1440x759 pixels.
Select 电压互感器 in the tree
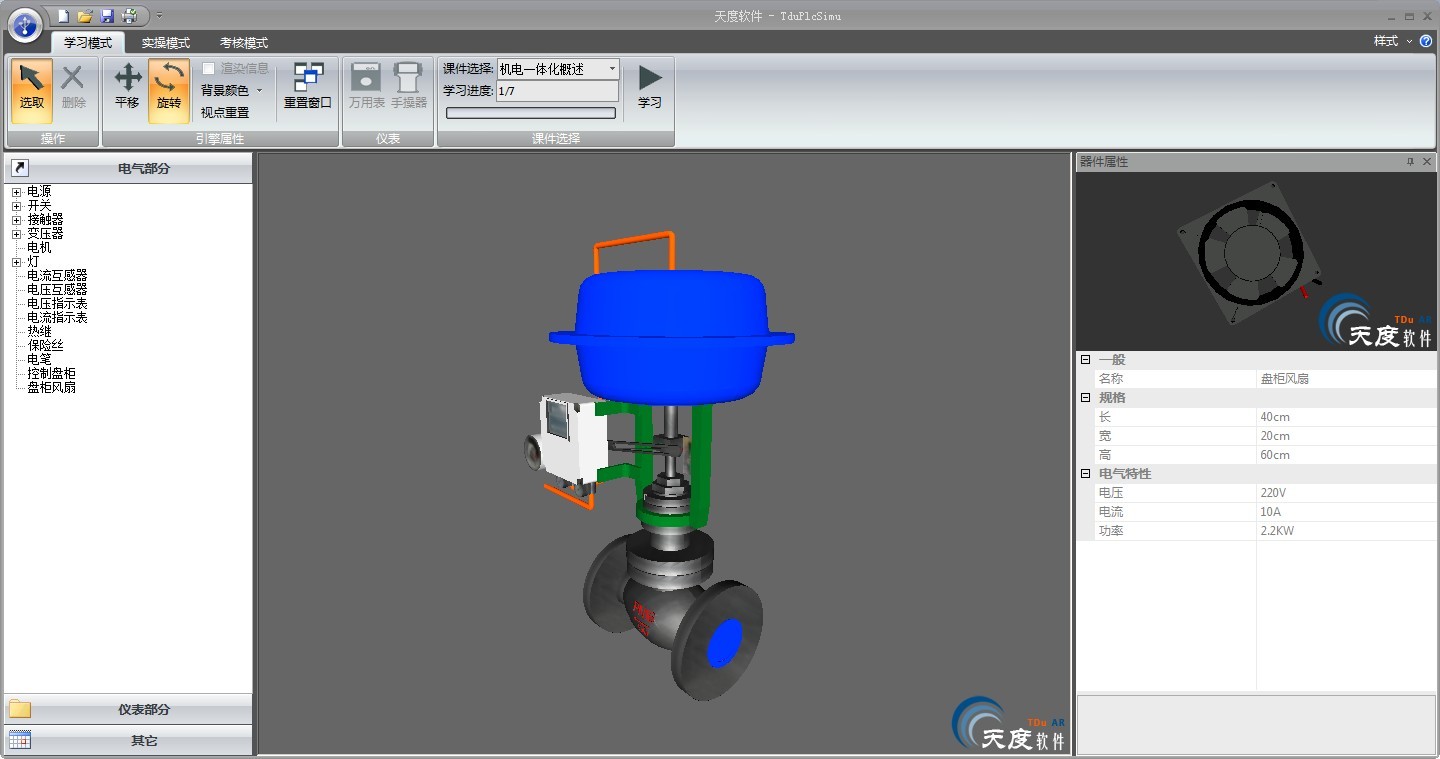coord(57,289)
